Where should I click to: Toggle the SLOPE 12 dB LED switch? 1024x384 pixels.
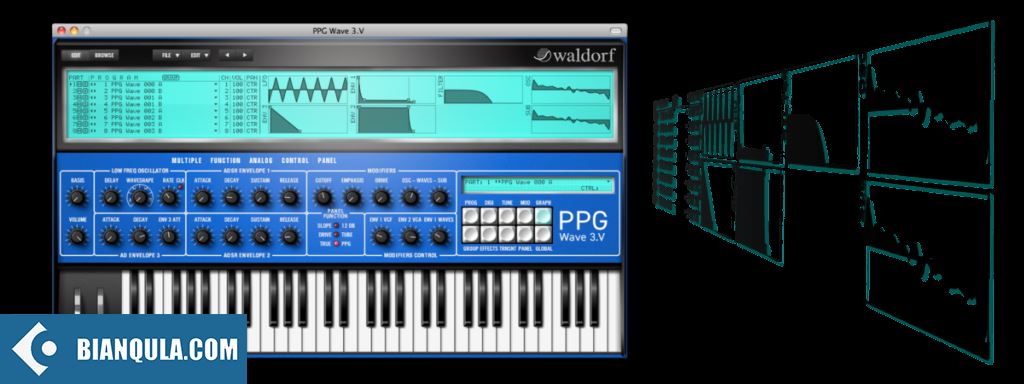point(336,225)
